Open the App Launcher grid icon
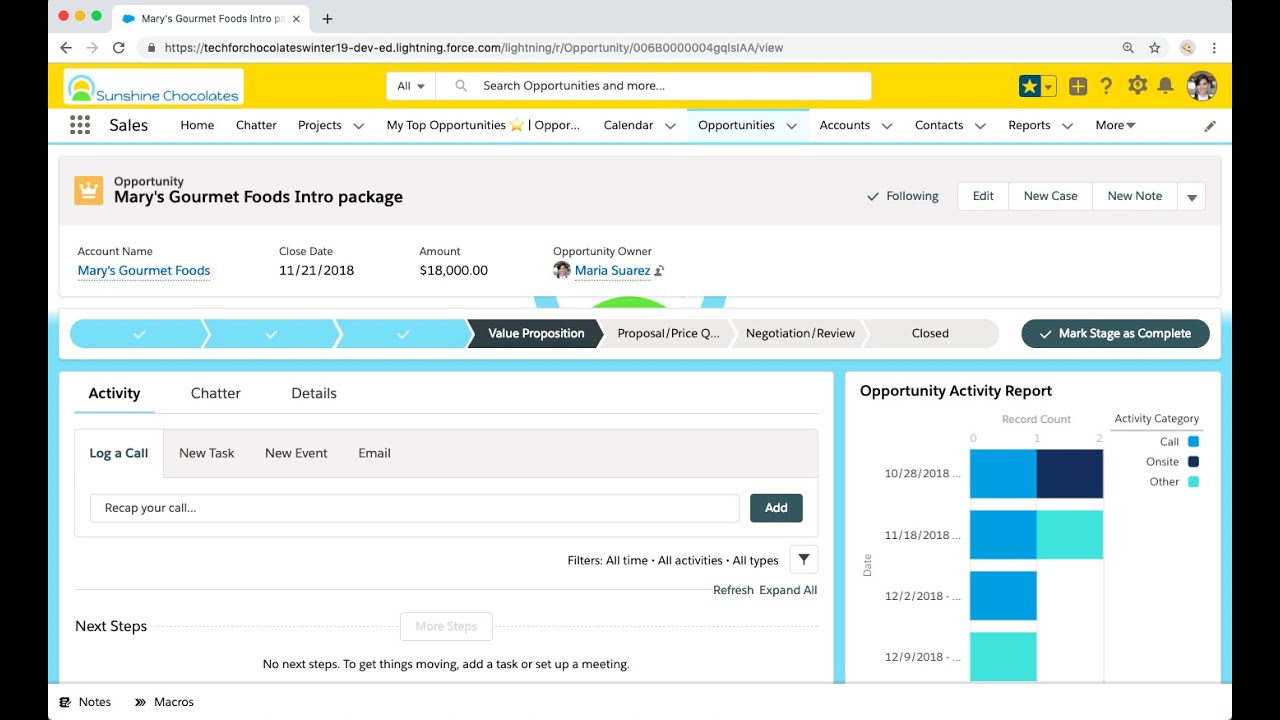 80,125
